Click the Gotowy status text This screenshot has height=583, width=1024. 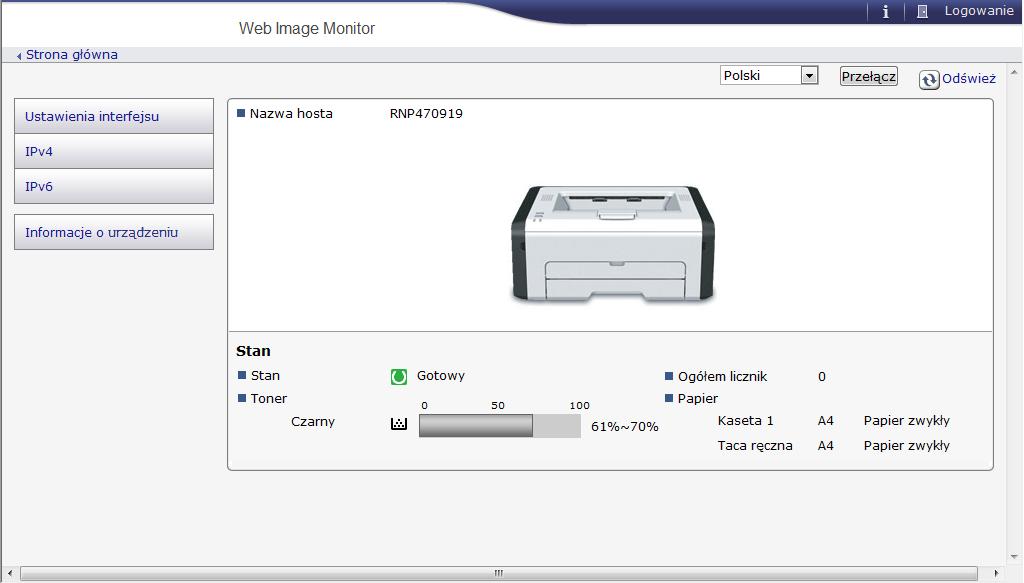(x=441, y=375)
